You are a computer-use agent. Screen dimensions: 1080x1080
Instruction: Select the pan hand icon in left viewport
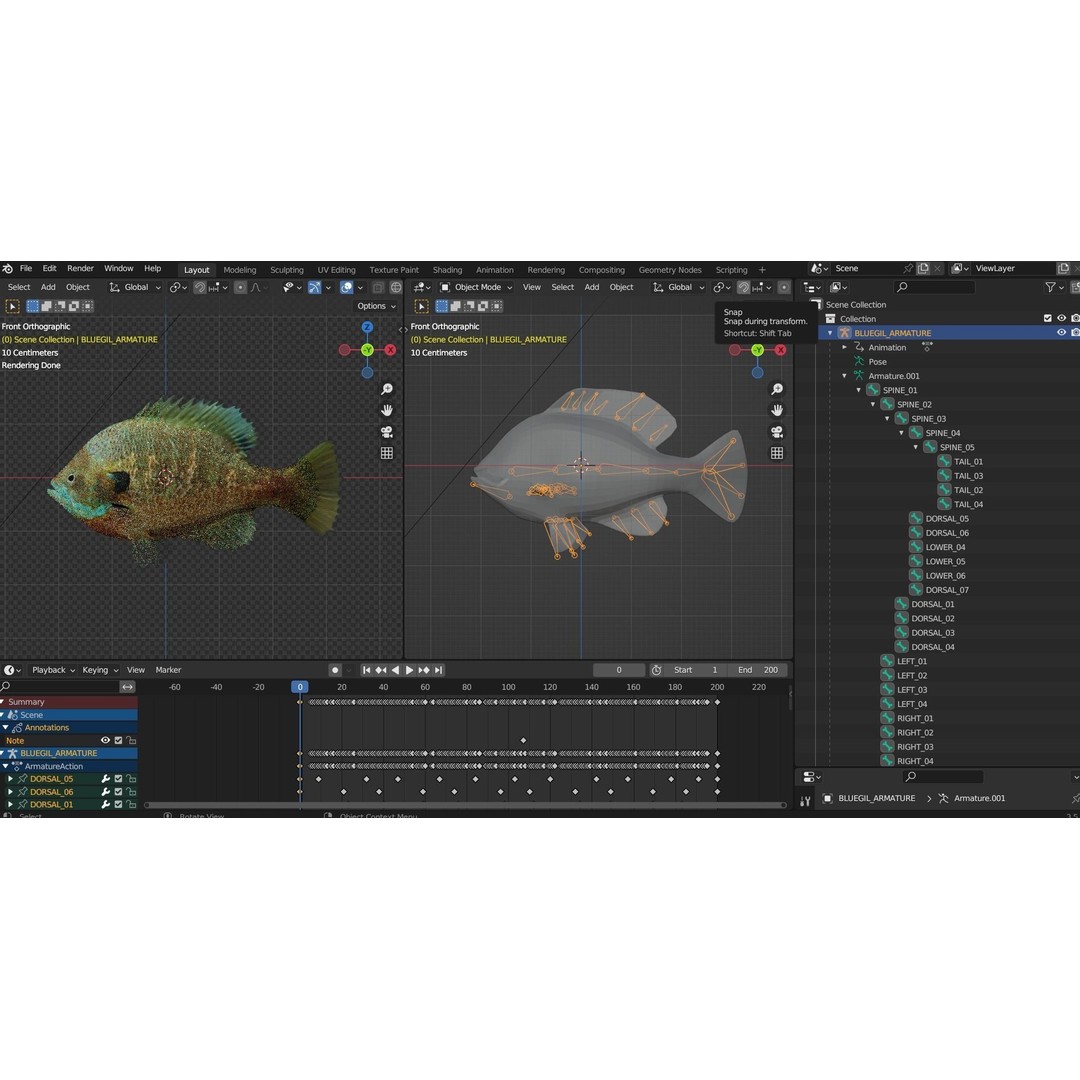tap(387, 411)
